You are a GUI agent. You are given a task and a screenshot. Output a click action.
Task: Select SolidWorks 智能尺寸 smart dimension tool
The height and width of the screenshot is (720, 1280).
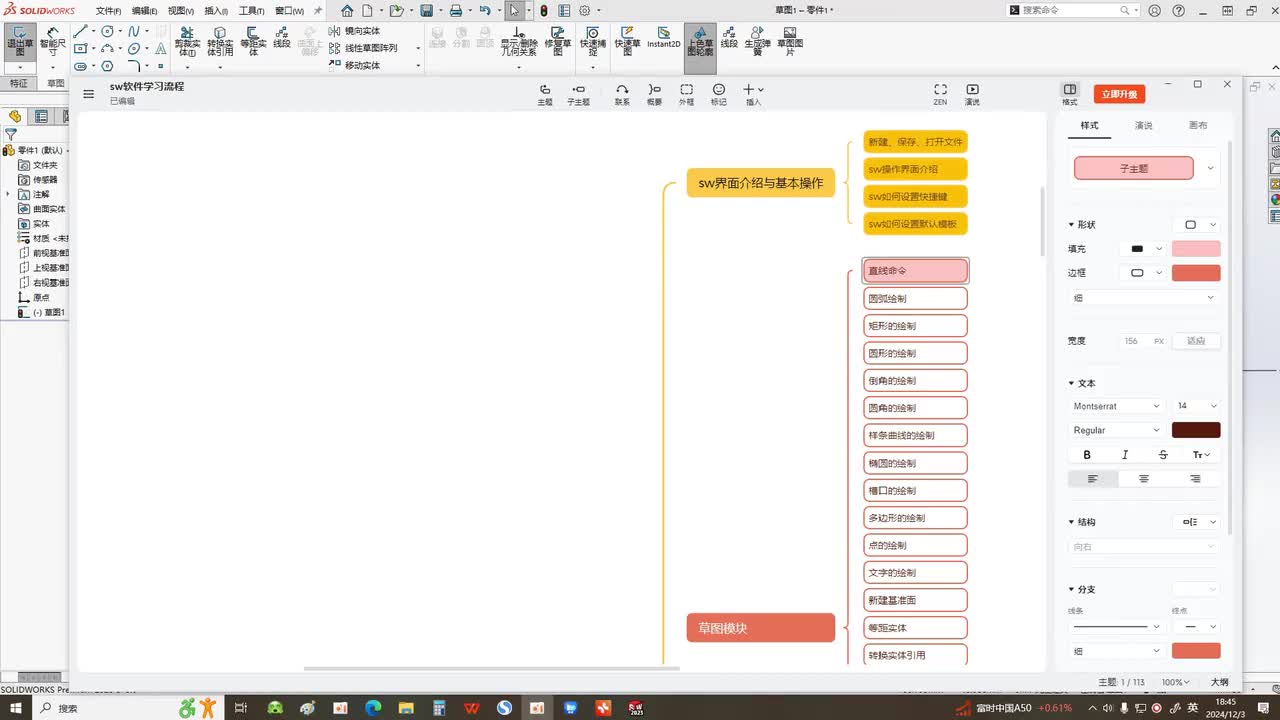coord(53,42)
